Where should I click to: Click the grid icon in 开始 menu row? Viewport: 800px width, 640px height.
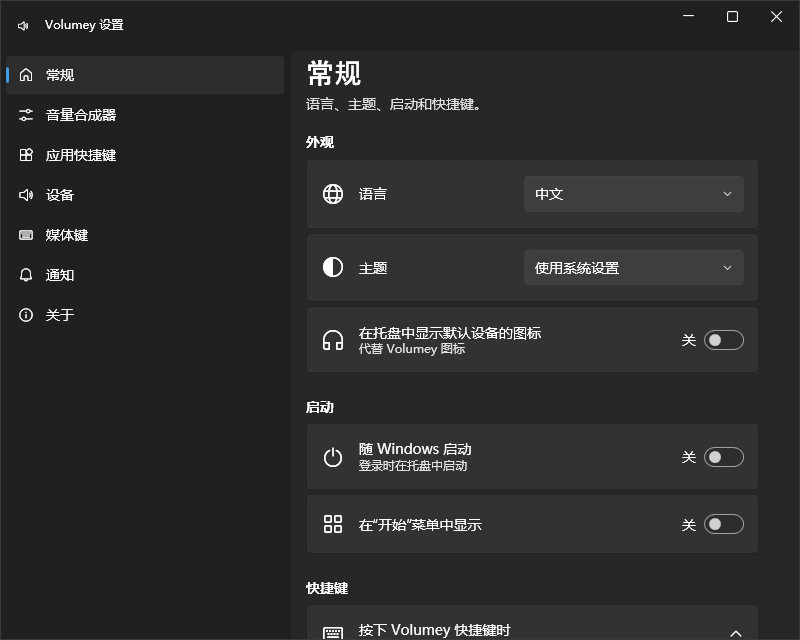point(333,524)
